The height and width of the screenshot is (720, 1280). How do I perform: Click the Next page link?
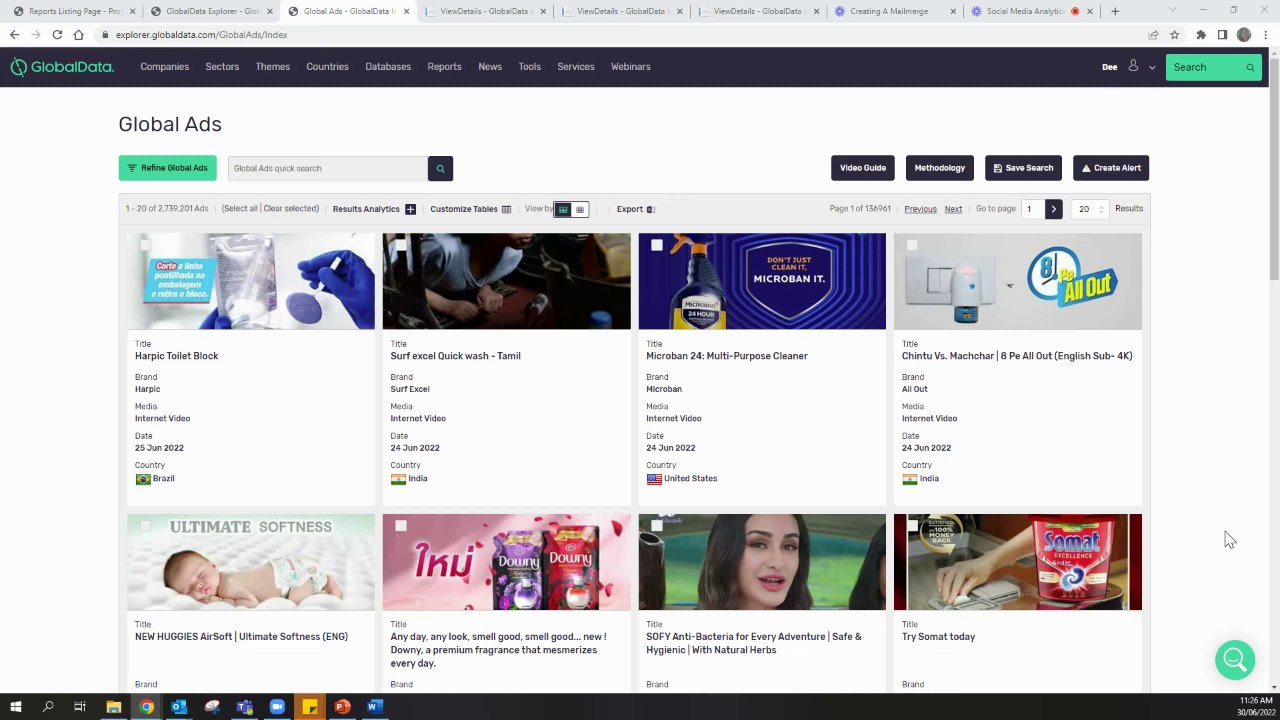click(953, 209)
